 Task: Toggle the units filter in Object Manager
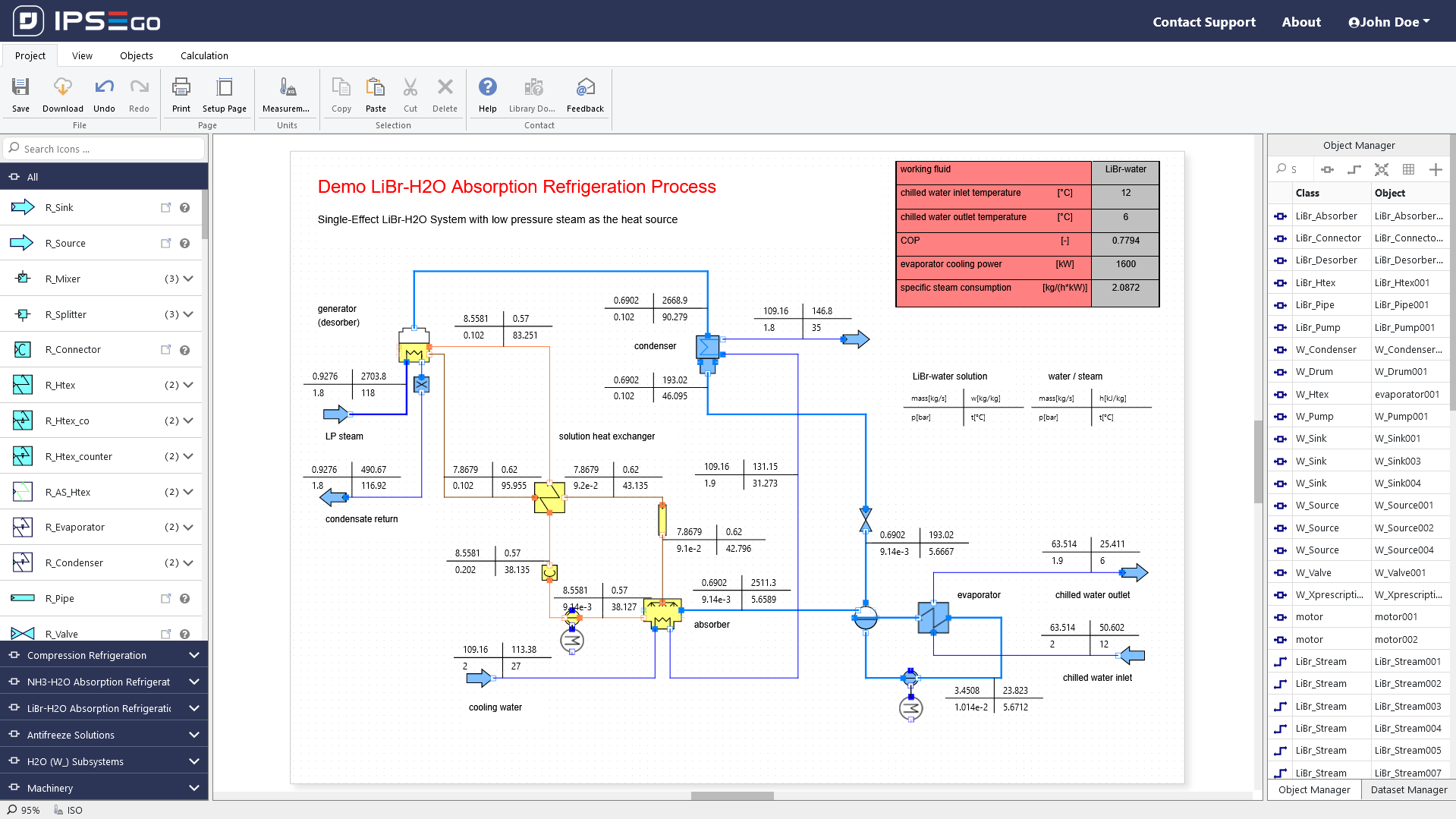tap(1327, 170)
